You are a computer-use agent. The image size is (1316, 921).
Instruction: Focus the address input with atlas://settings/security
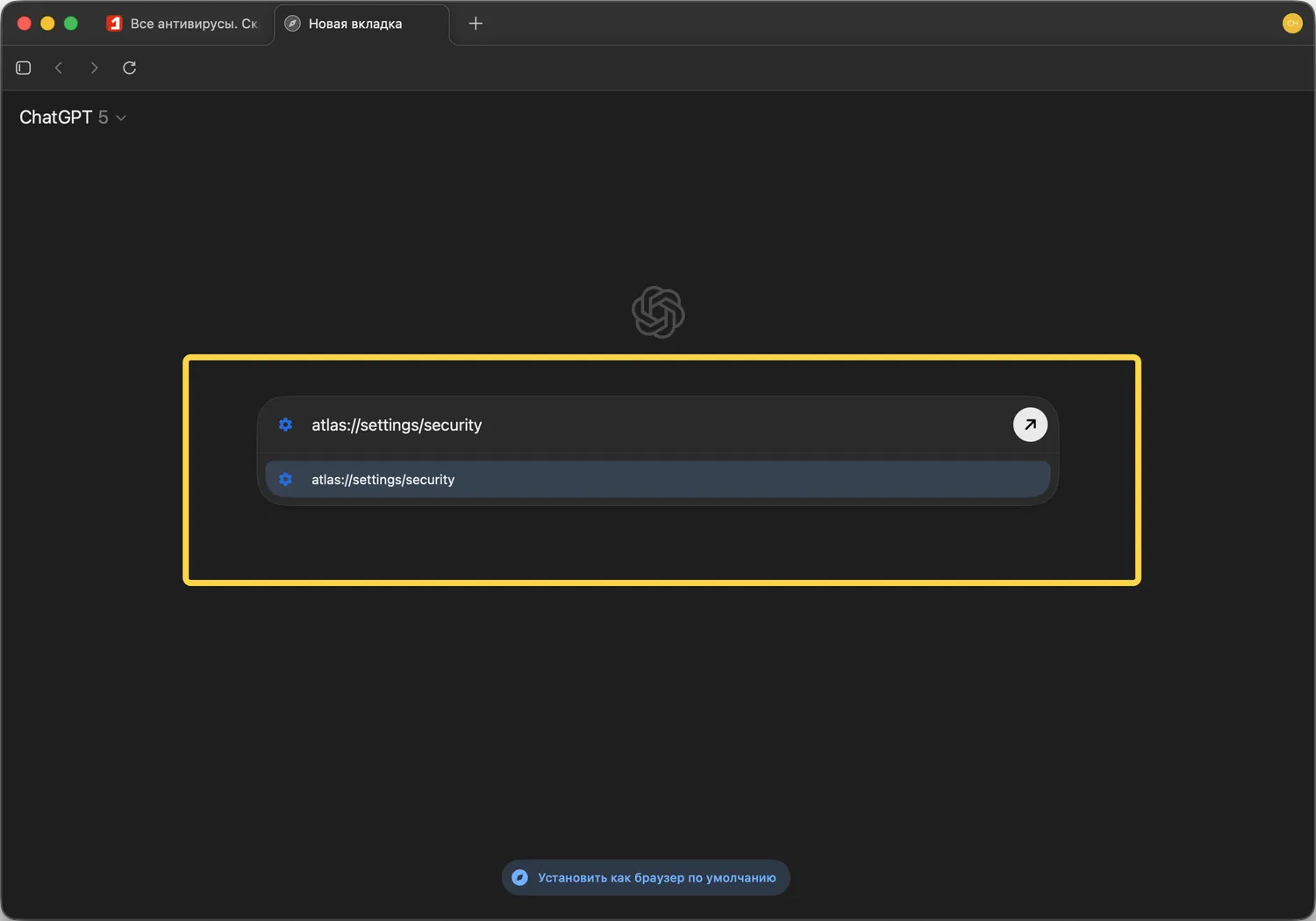pyautogui.click(x=656, y=425)
